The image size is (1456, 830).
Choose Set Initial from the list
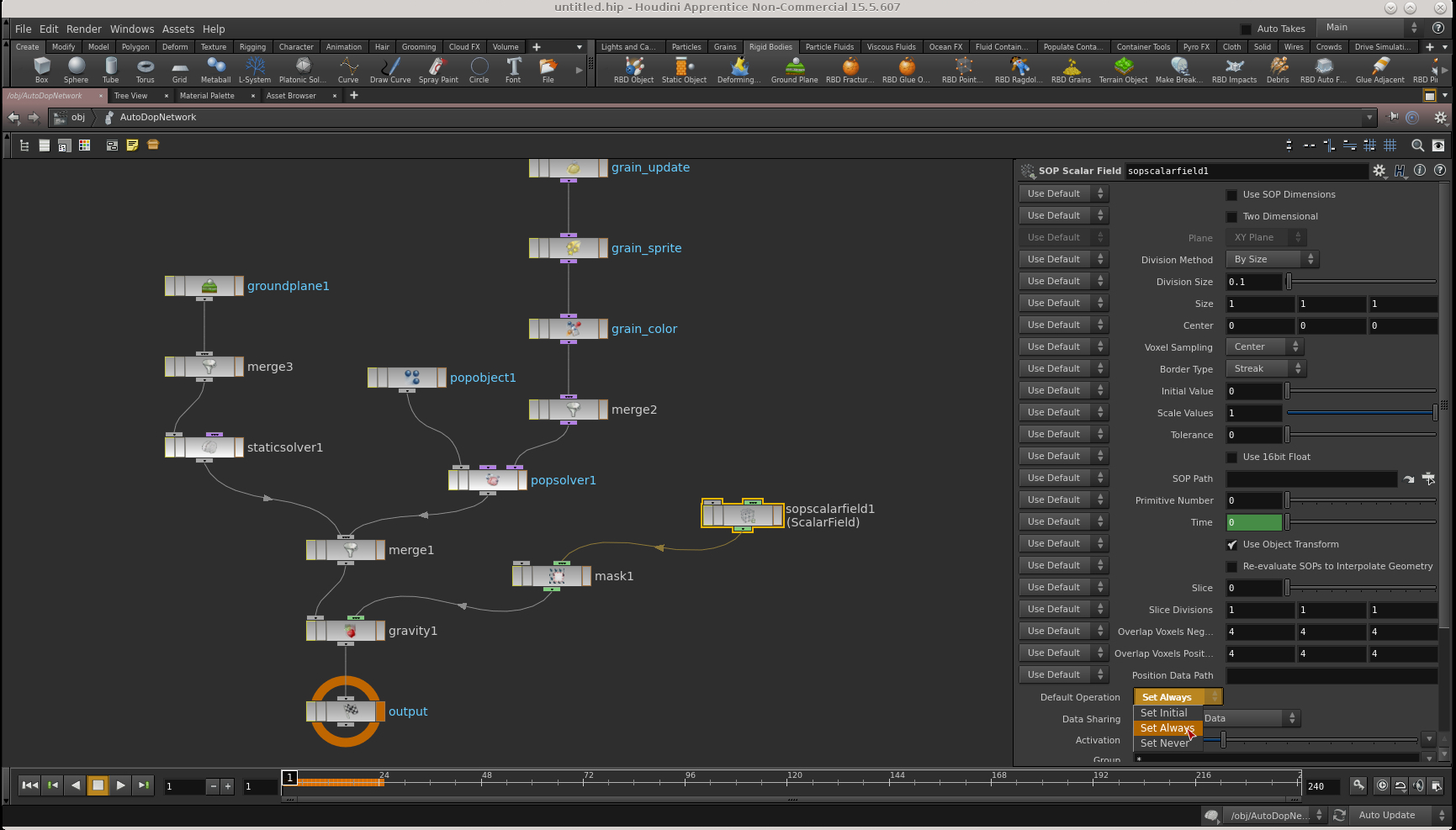point(1167,713)
